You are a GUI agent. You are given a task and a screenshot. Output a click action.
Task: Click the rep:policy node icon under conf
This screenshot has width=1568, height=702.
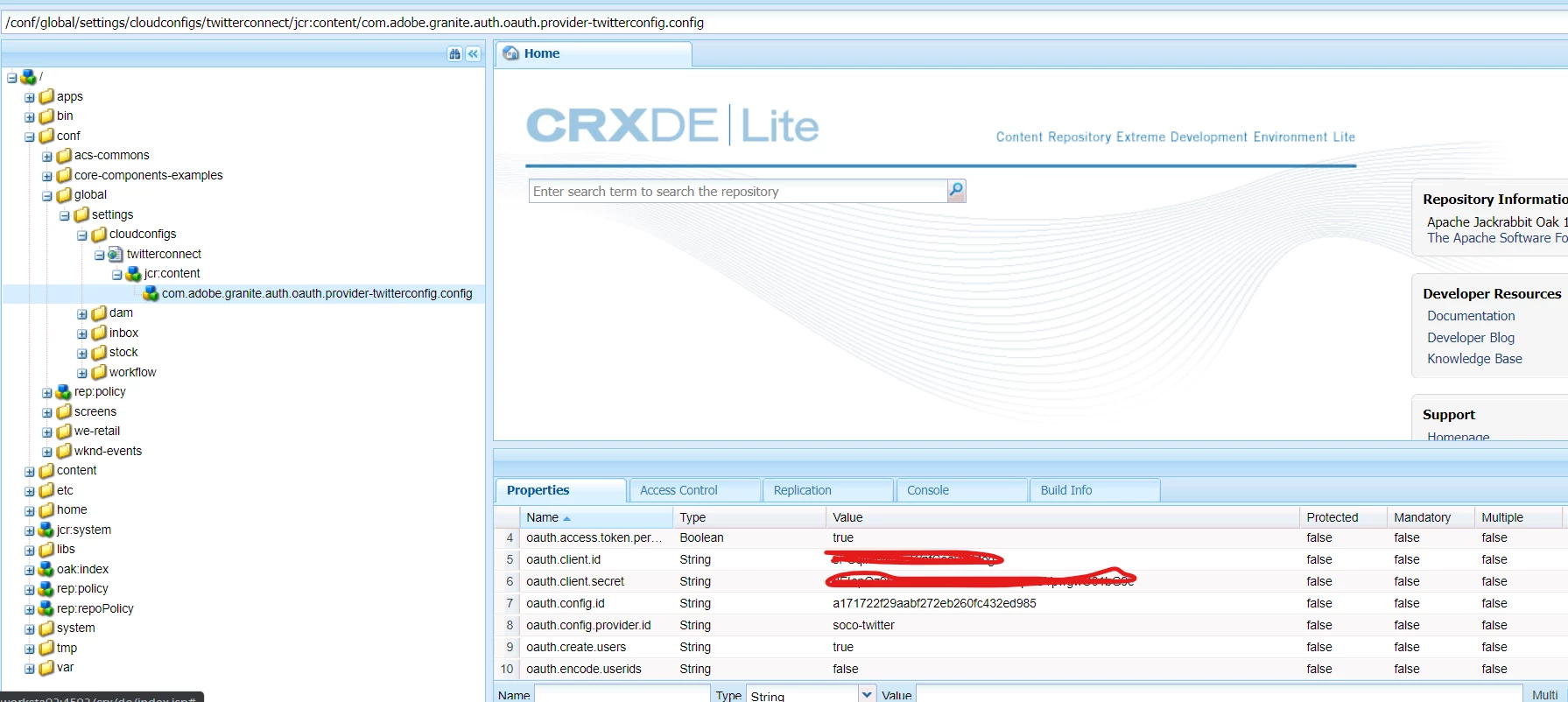pyautogui.click(x=64, y=391)
